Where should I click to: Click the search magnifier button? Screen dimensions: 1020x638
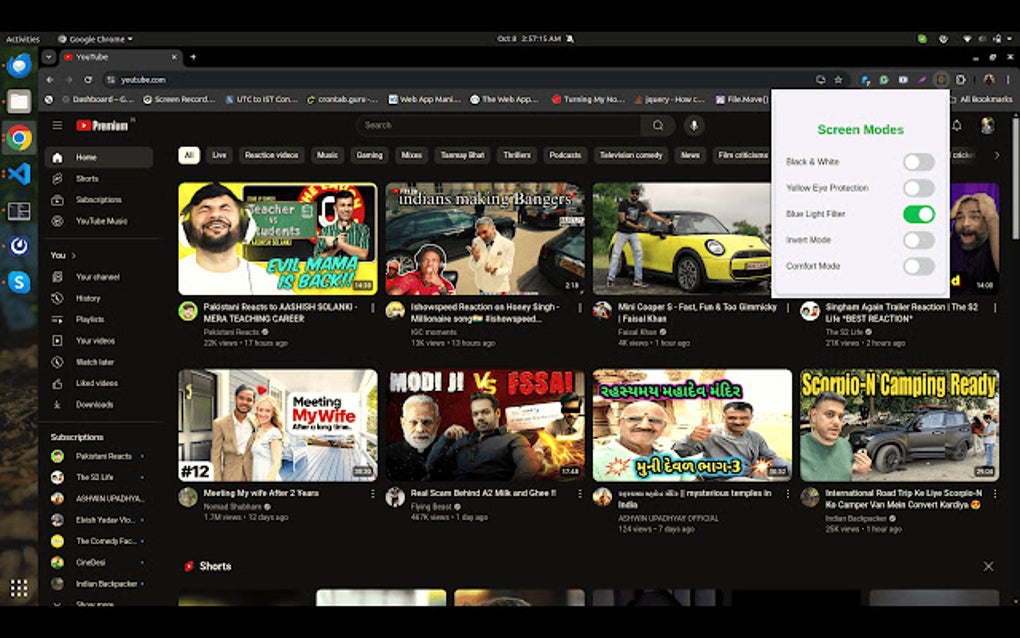658,126
